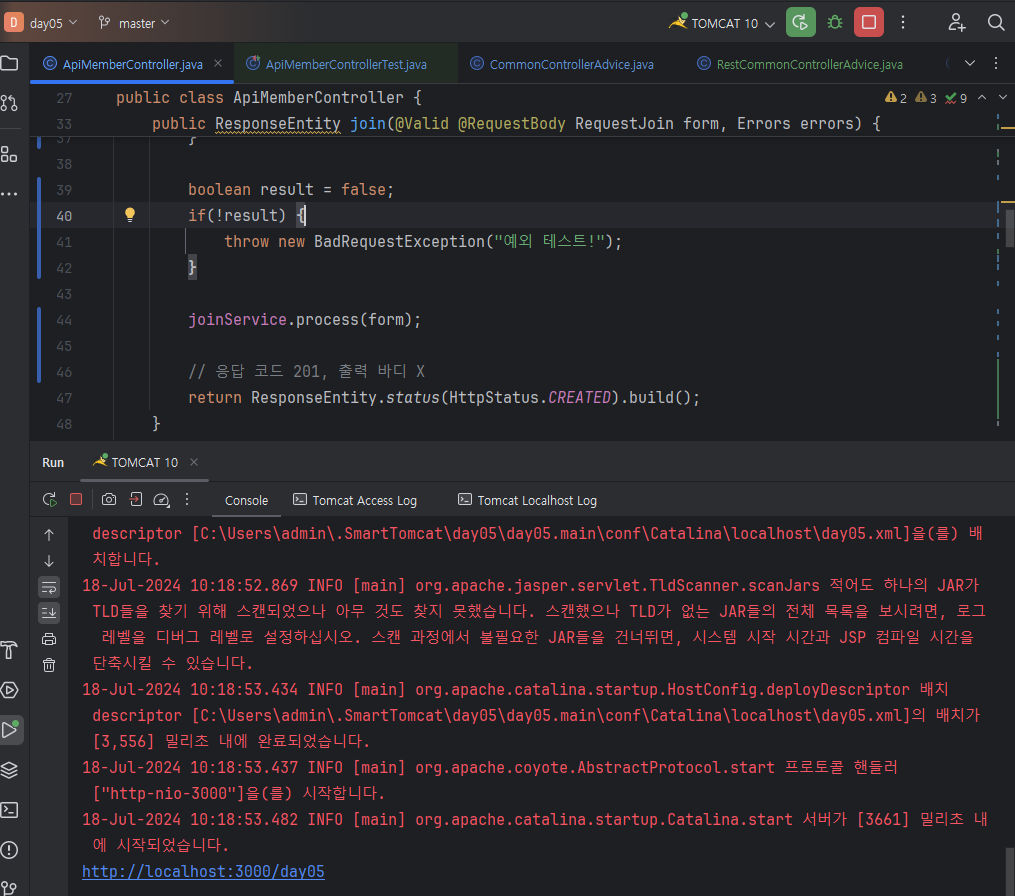The width and height of the screenshot is (1015, 896).
Task: Show hidden editor tabs chevron
Action: [x=969, y=63]
